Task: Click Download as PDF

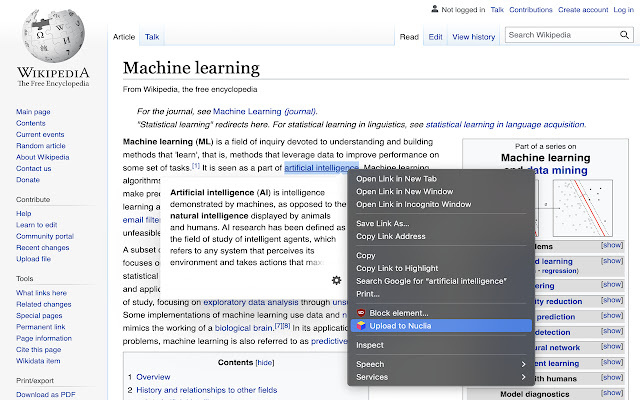Action: [46, 395]
